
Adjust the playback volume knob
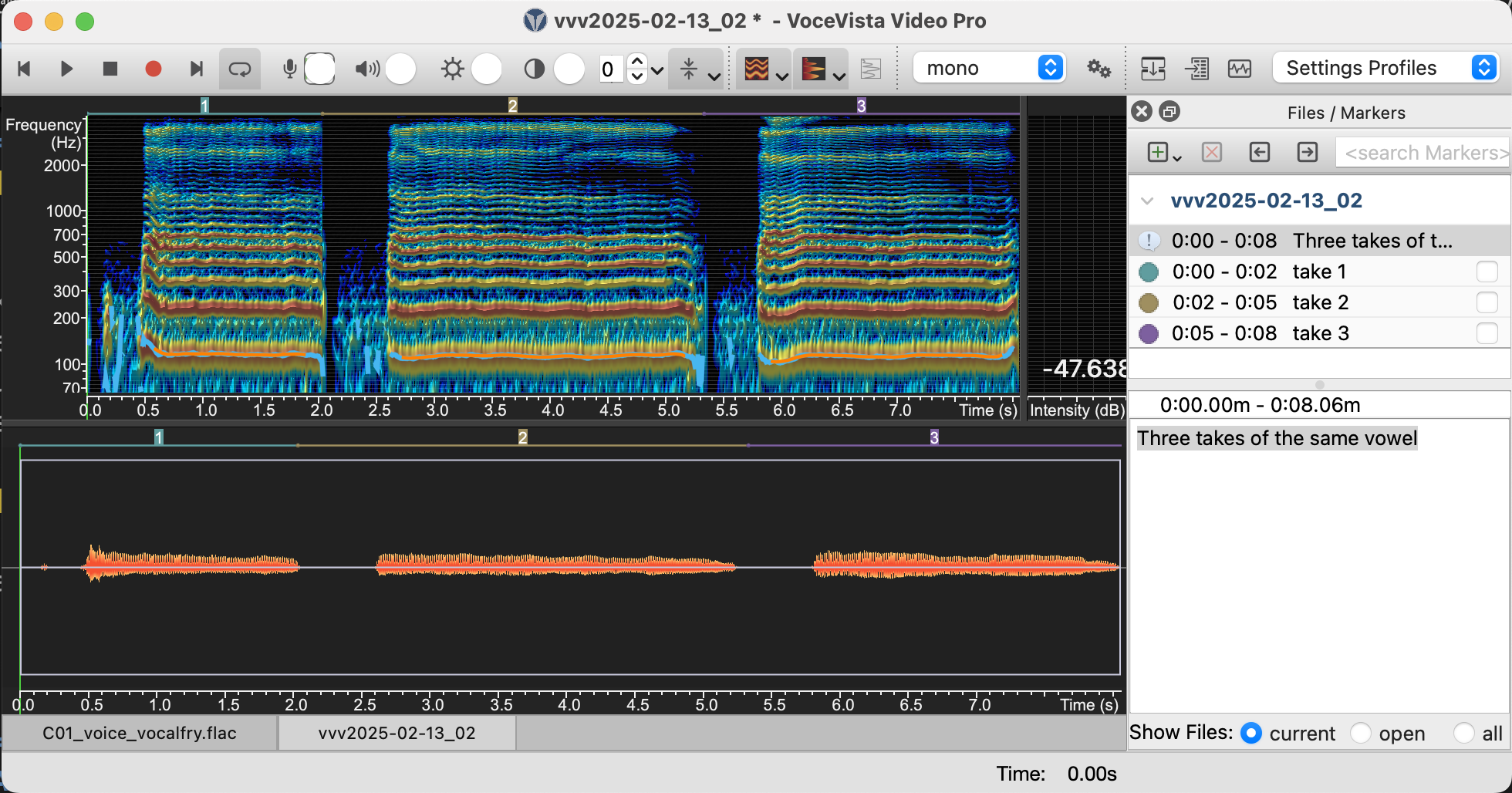[400, 69]
